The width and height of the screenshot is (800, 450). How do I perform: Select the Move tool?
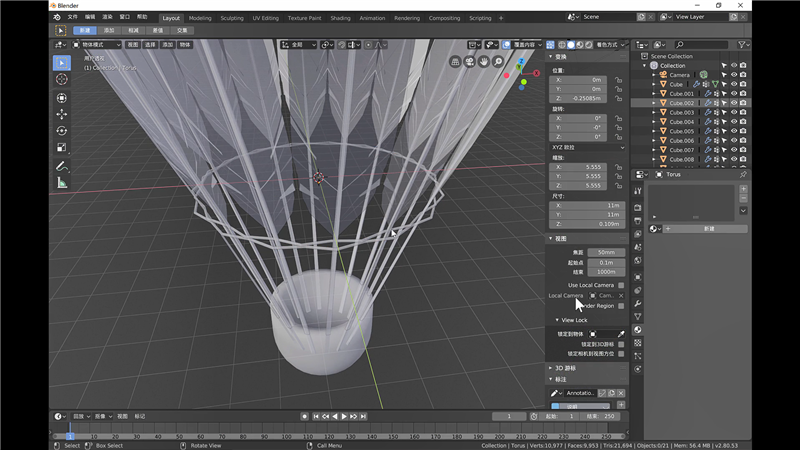point(62,114)
